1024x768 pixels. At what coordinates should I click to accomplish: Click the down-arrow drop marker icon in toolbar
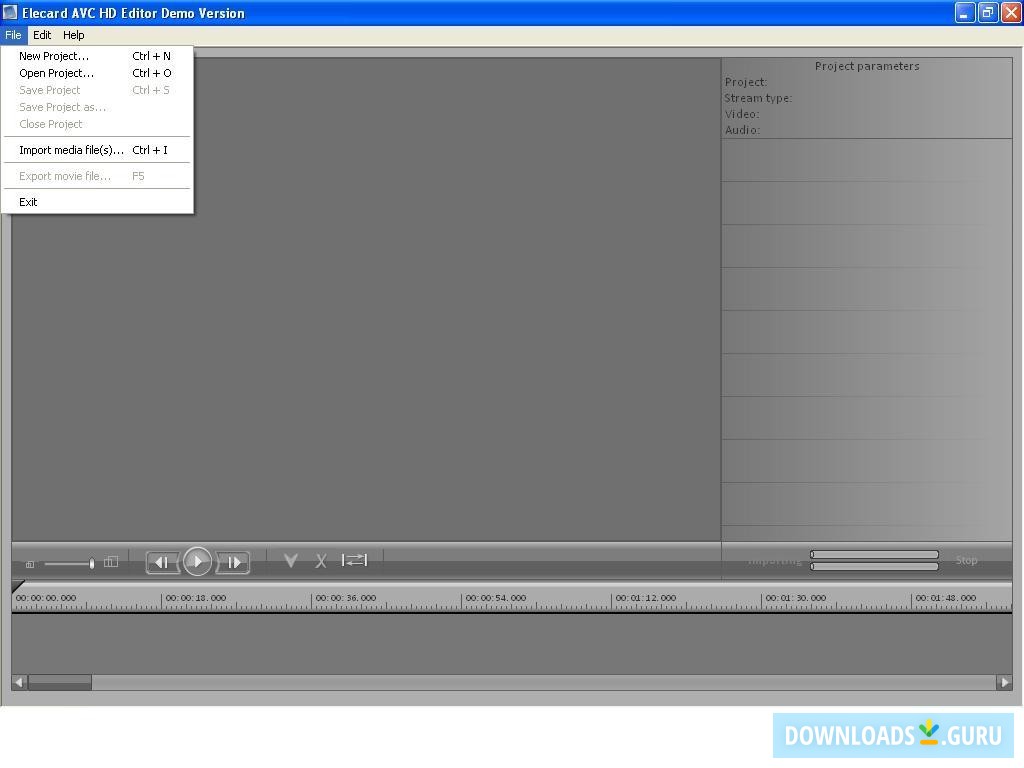point(290,560)
